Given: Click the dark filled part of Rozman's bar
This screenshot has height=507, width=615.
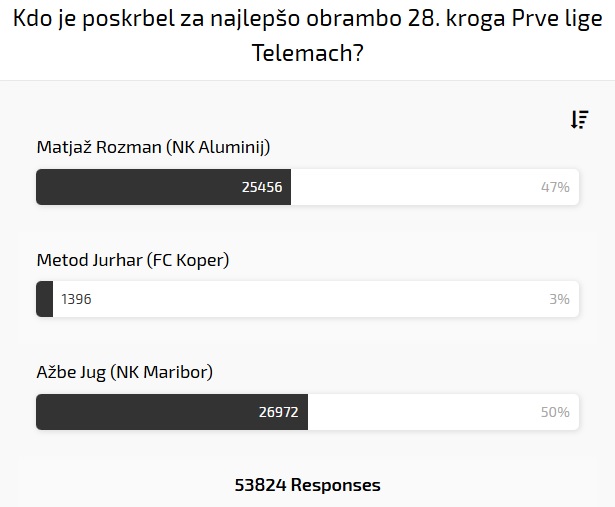Looking at the screenshot, I should [140, 187].
